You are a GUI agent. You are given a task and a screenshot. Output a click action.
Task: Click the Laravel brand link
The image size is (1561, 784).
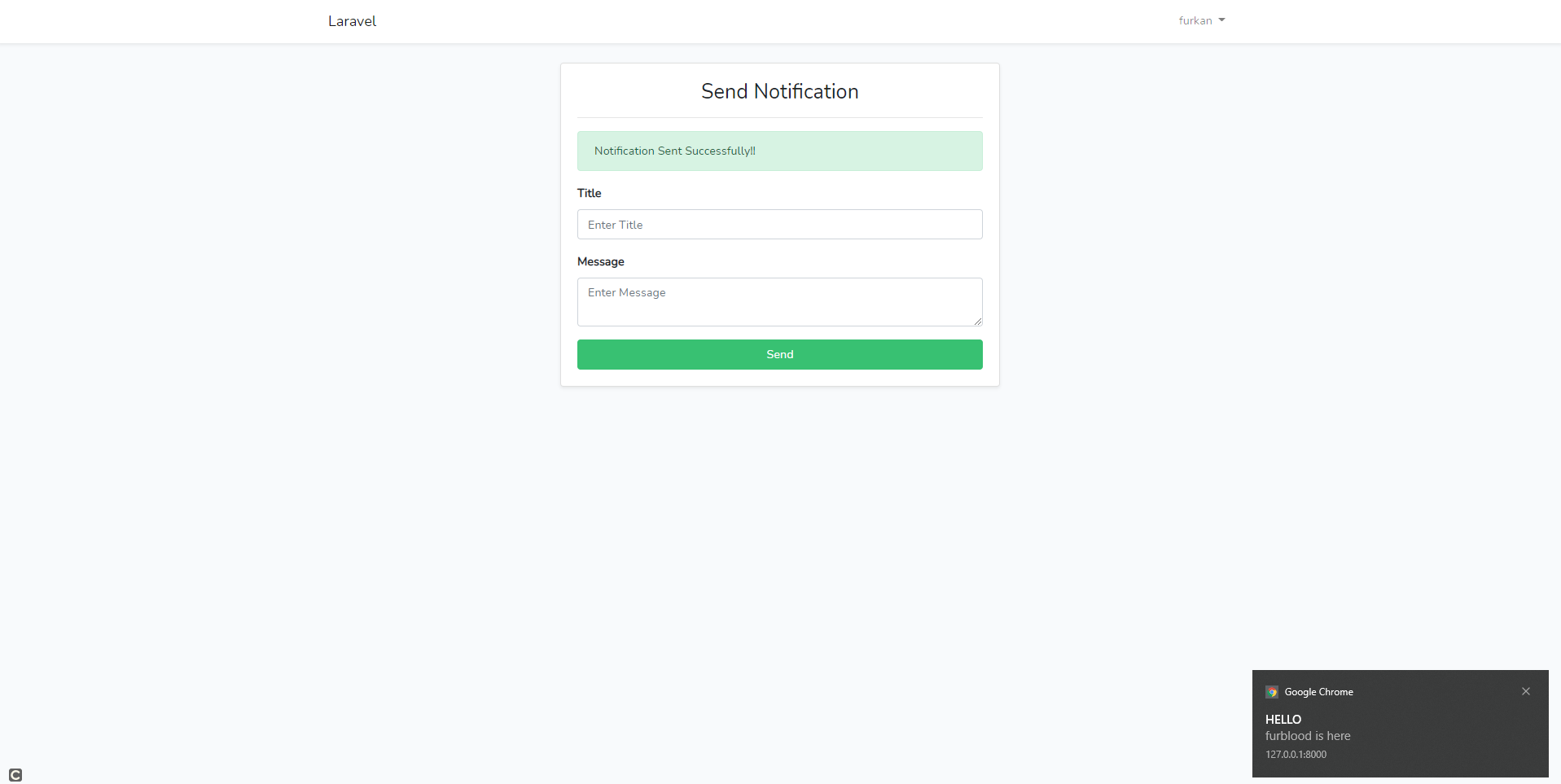coord(351,21)
